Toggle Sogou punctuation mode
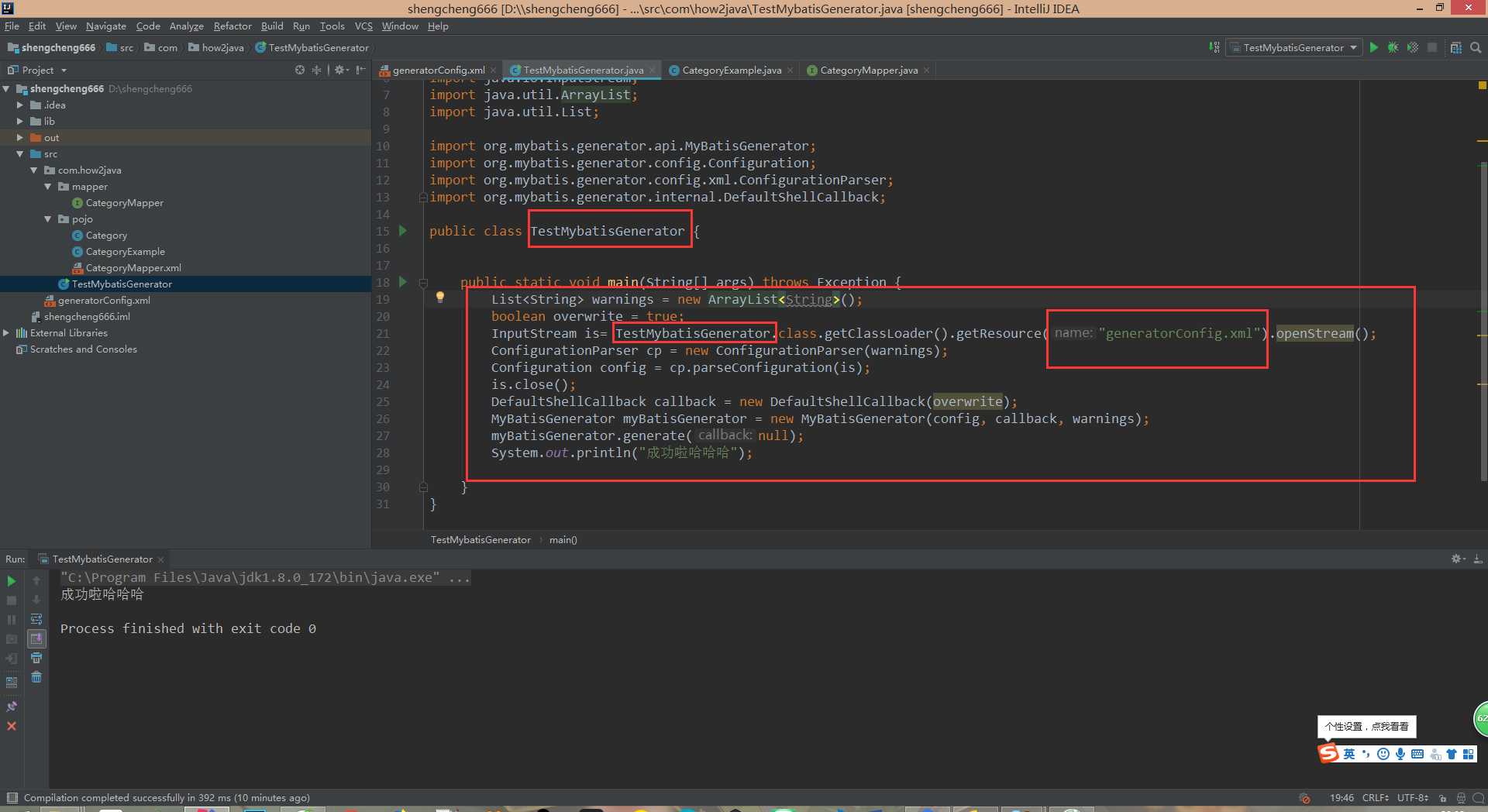 (x=1366, y=754)
